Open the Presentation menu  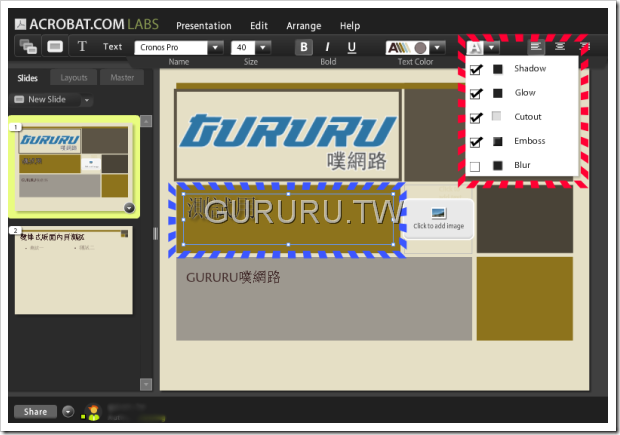[x=204, y=26]
